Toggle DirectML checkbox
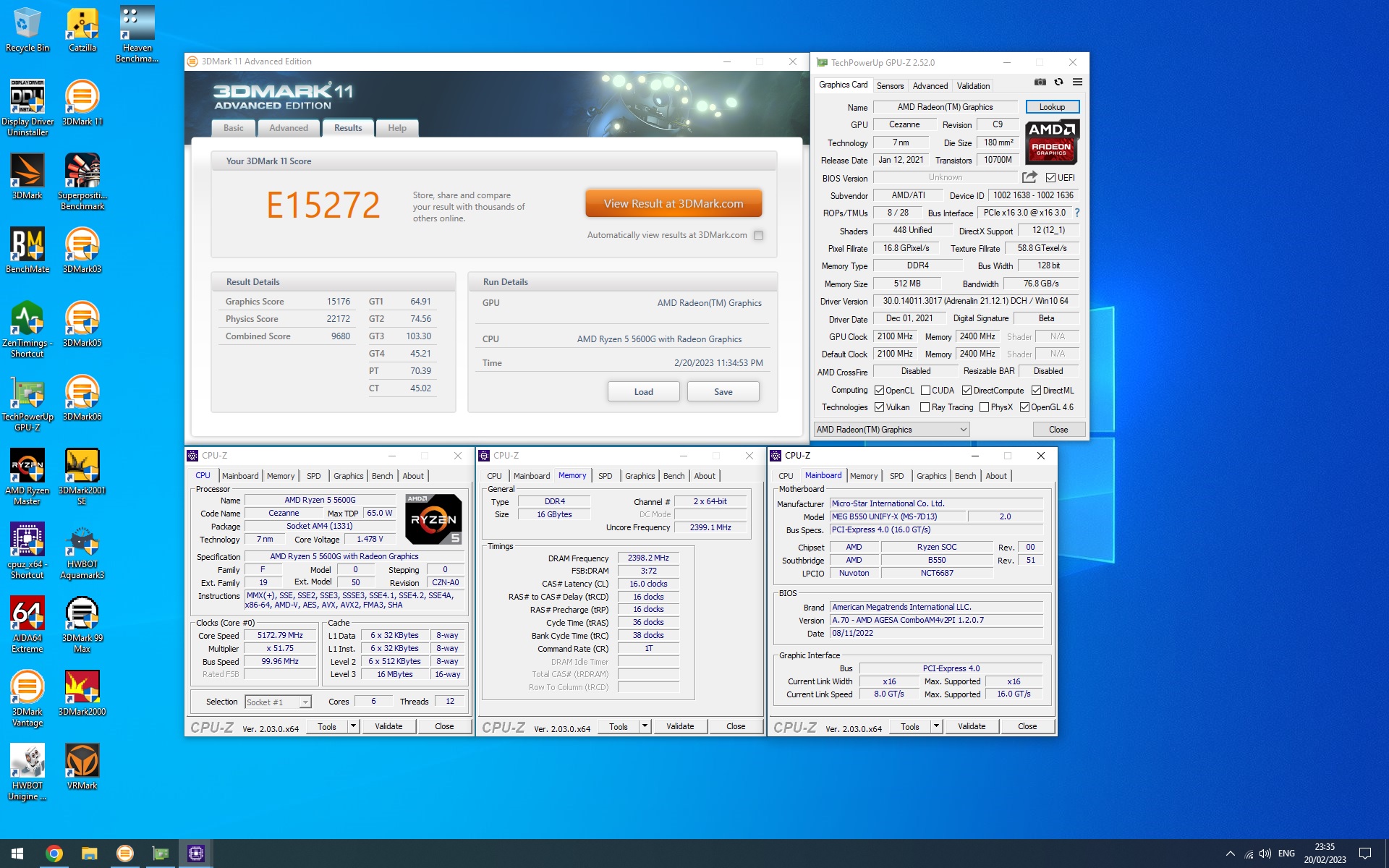Screen dimensions: 1389x868 click(x=1036, y=391)
